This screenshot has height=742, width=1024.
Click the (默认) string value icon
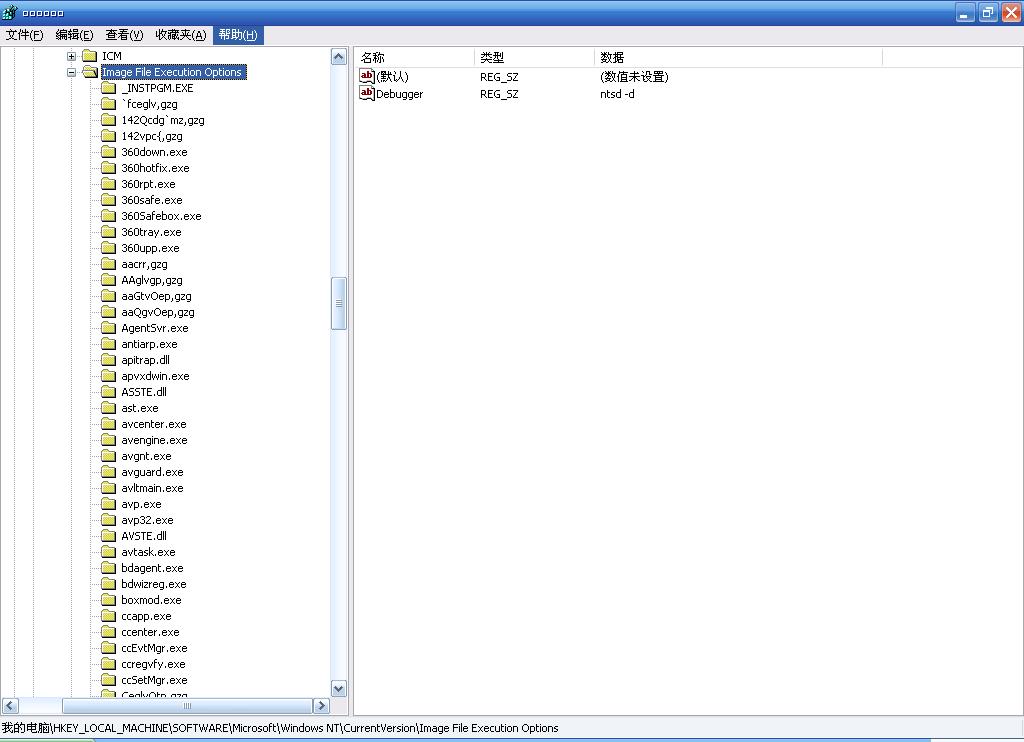(x=367, y=76)
